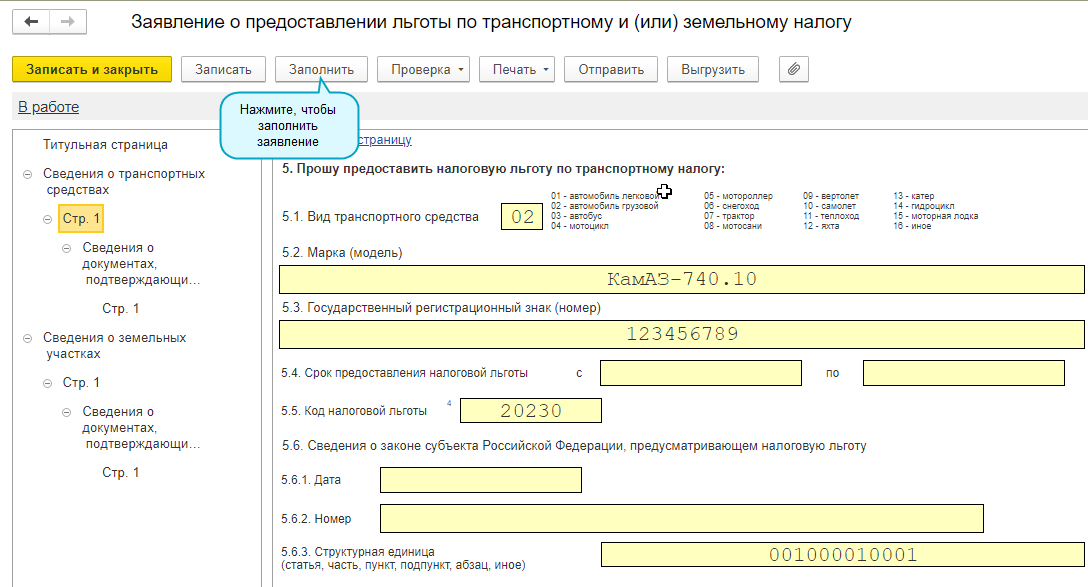Click vehicle type code field 02
Screen dimensions: 1088x587
(522, 216)
